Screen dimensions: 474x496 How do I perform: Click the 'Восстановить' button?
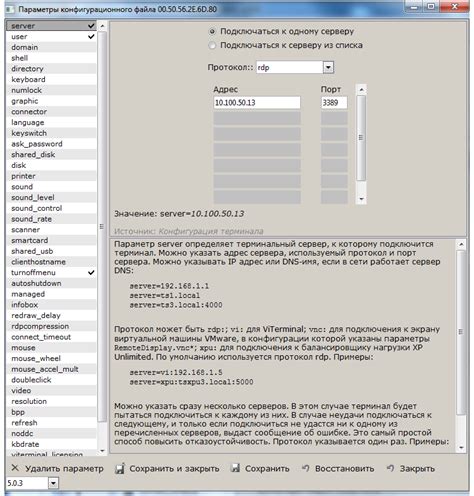338,469
